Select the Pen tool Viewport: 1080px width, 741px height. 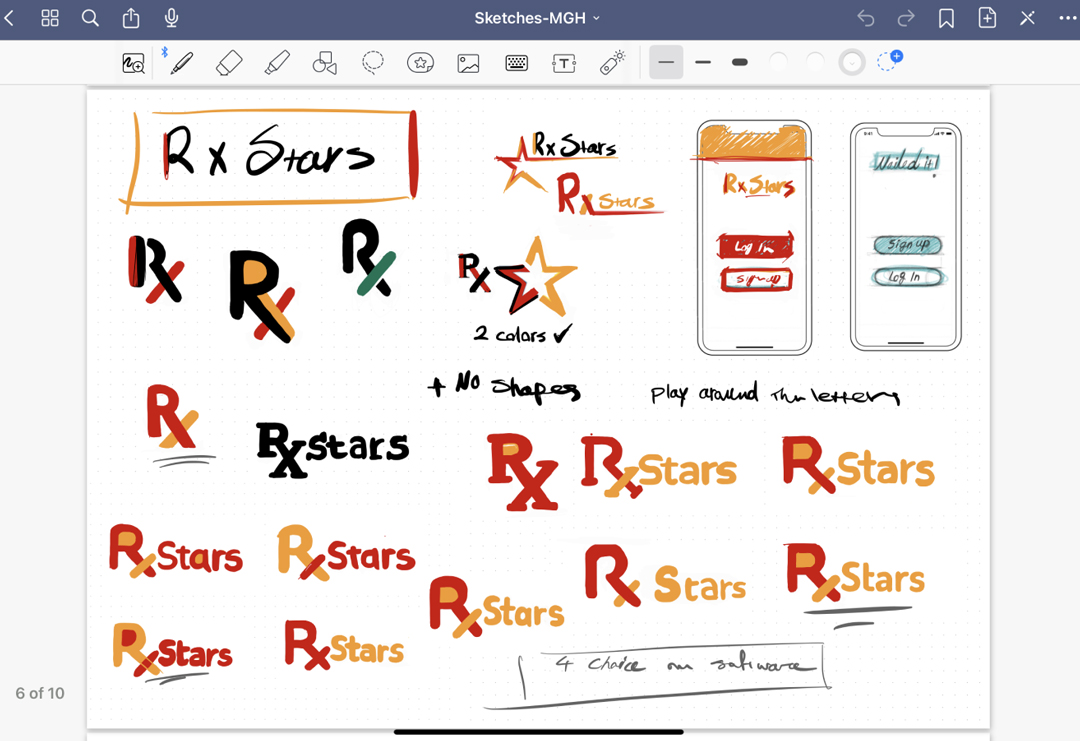click(181, 63)
